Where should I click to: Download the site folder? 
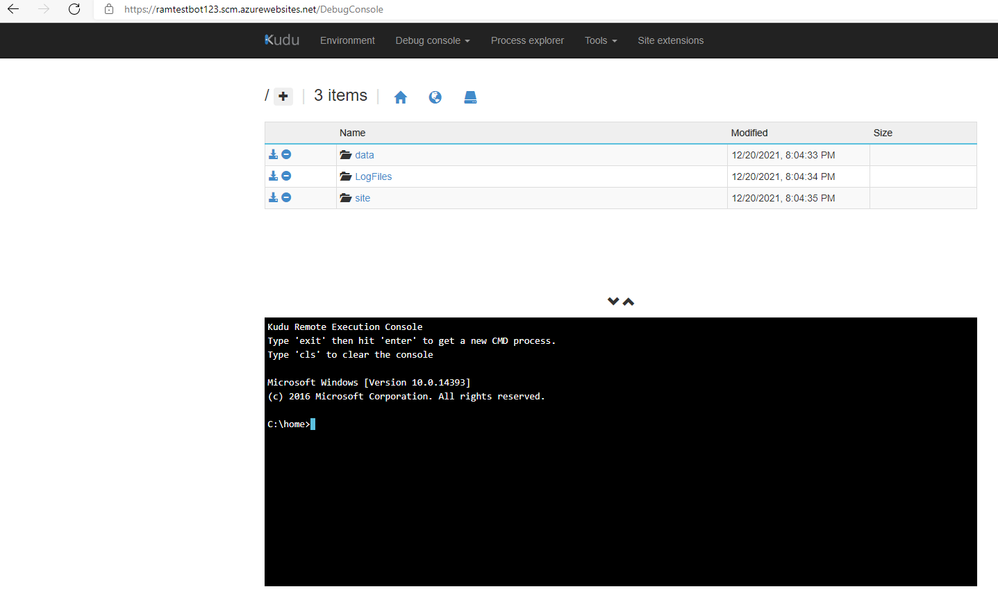(273, 198)
